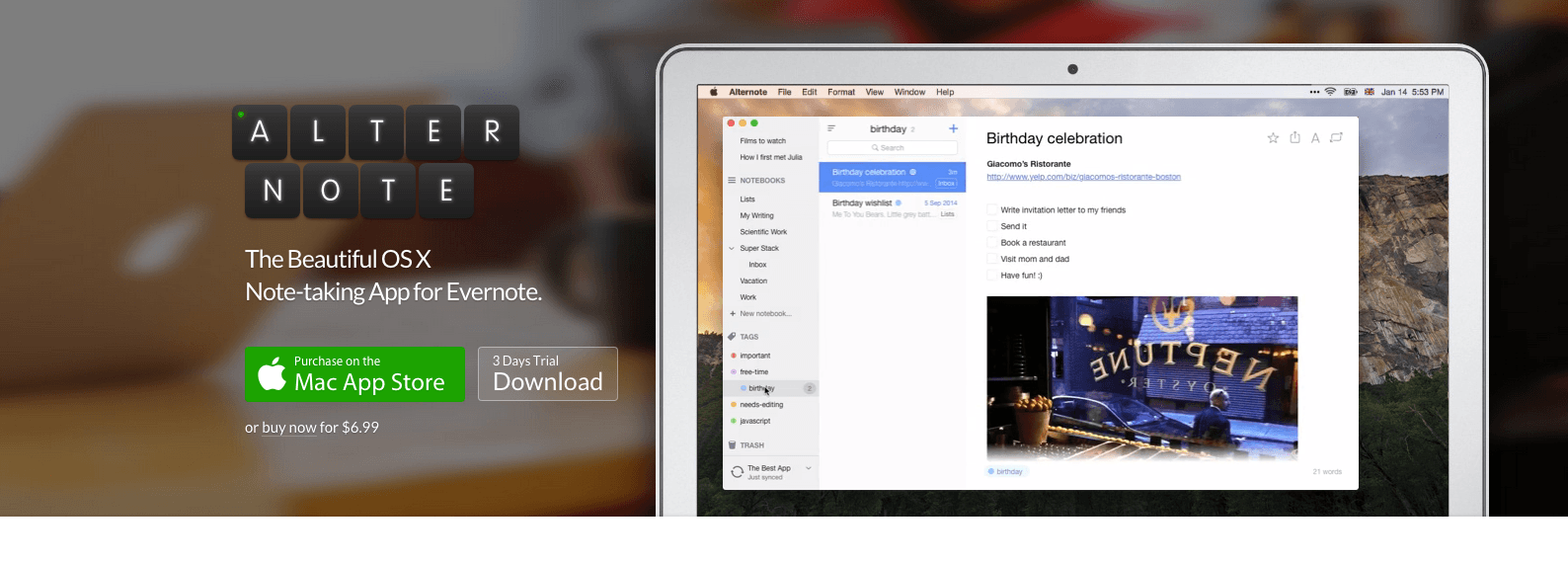The image size is (1568, 562).
Task: Open the Window menu
Action: [909, 92]
